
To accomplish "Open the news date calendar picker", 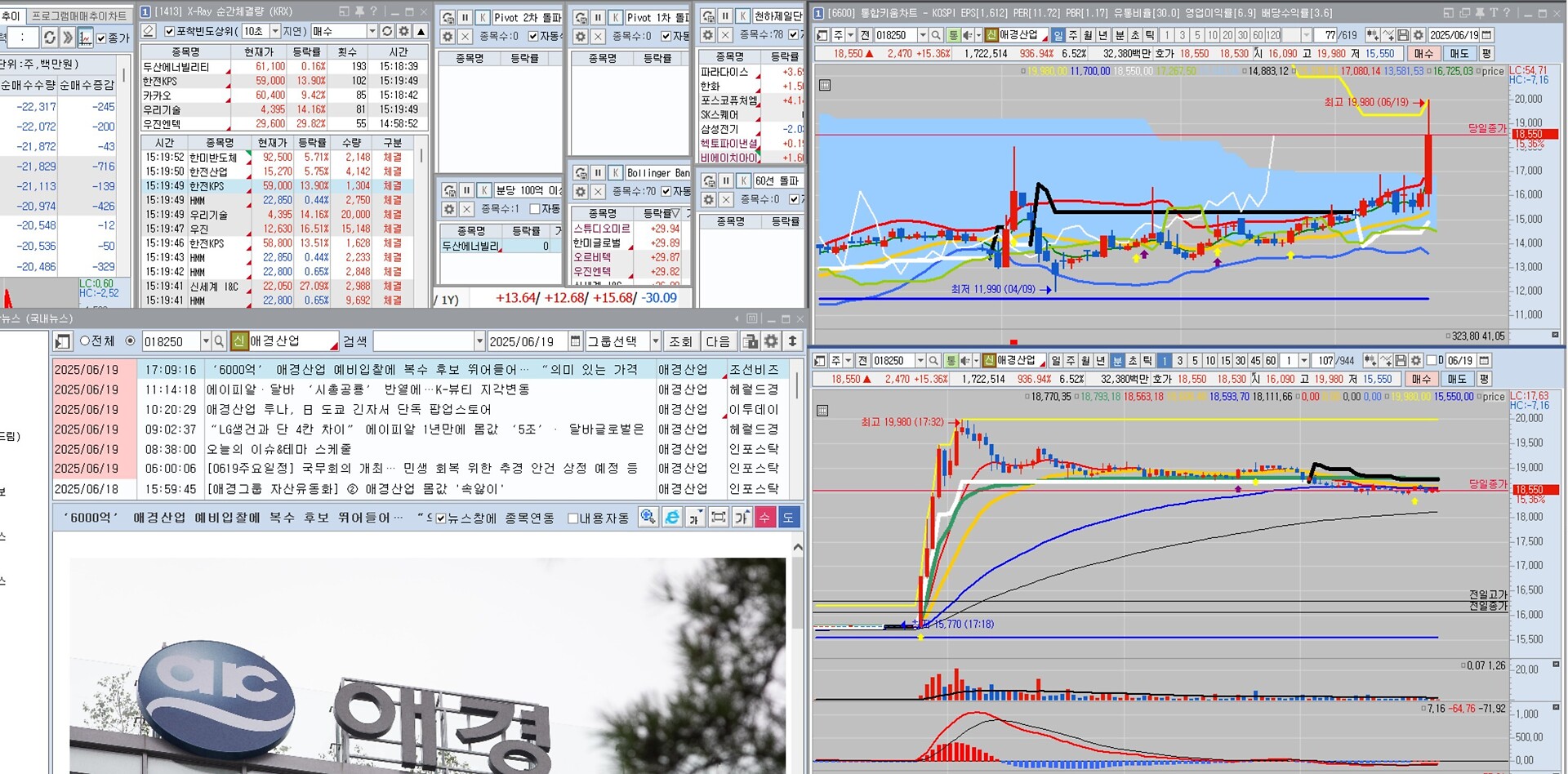I will pyautogui.click(x=576, y=341).
